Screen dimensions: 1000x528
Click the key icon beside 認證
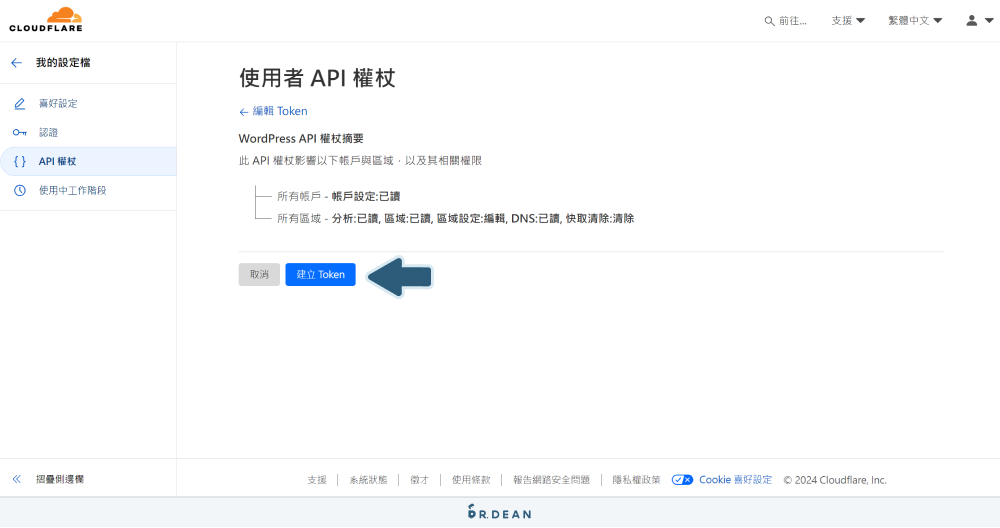coord(20,133)
